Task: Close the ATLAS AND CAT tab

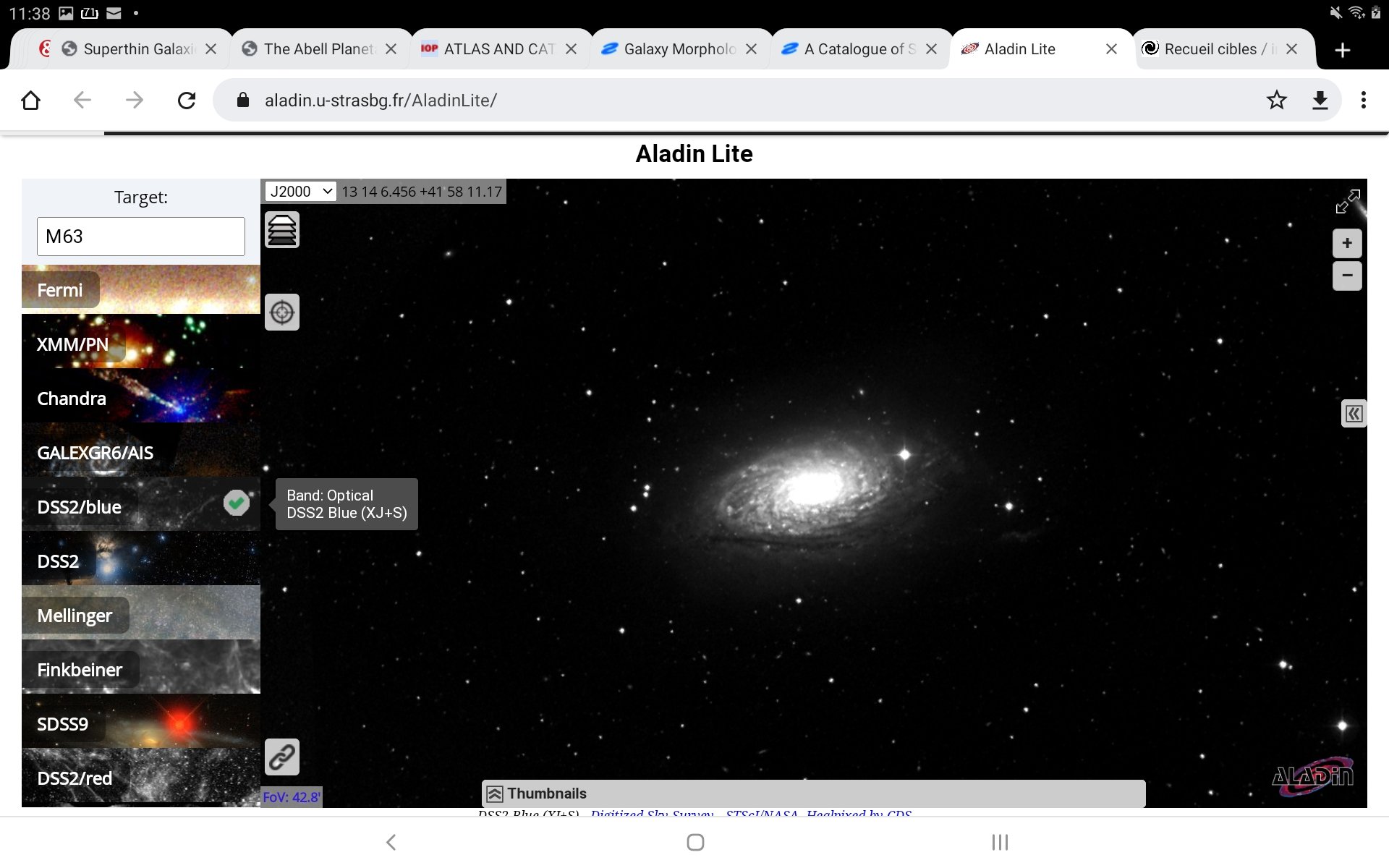Action: [571, 49]
